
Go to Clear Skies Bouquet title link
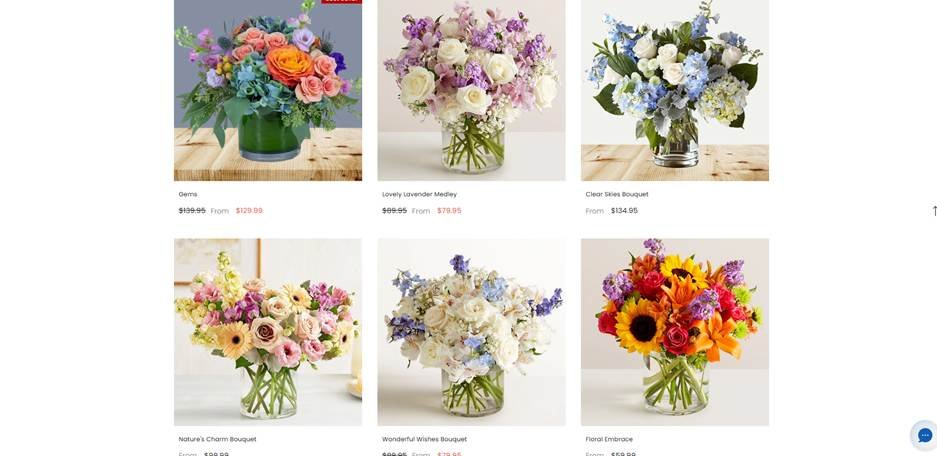(x=617, y=194)
